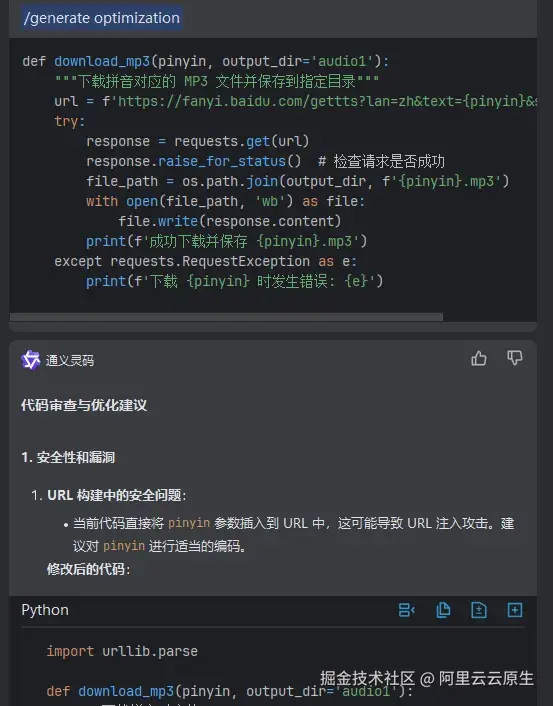Click the section title 1. 安全性和漏洞
Screen dimensions: 553x706
click(68, 457)
